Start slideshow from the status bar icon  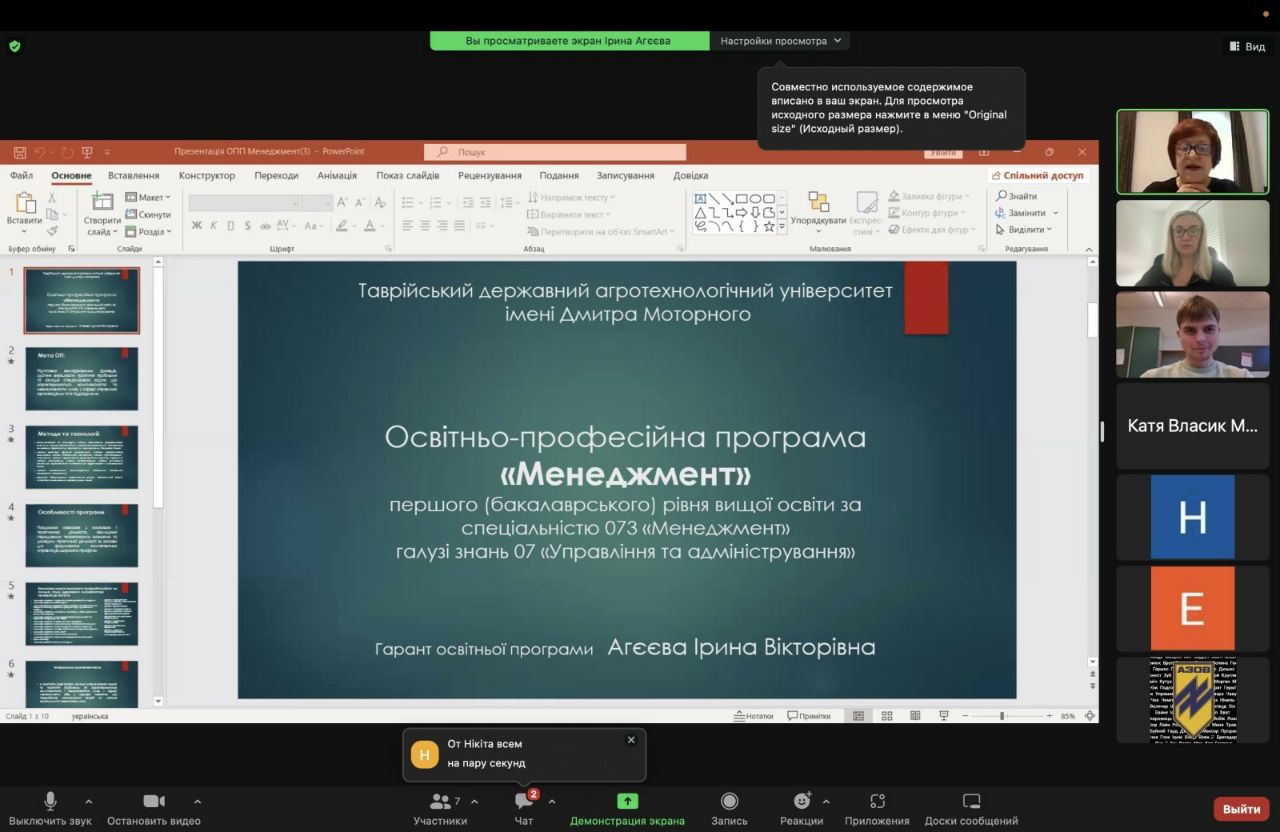coord(941,715)
